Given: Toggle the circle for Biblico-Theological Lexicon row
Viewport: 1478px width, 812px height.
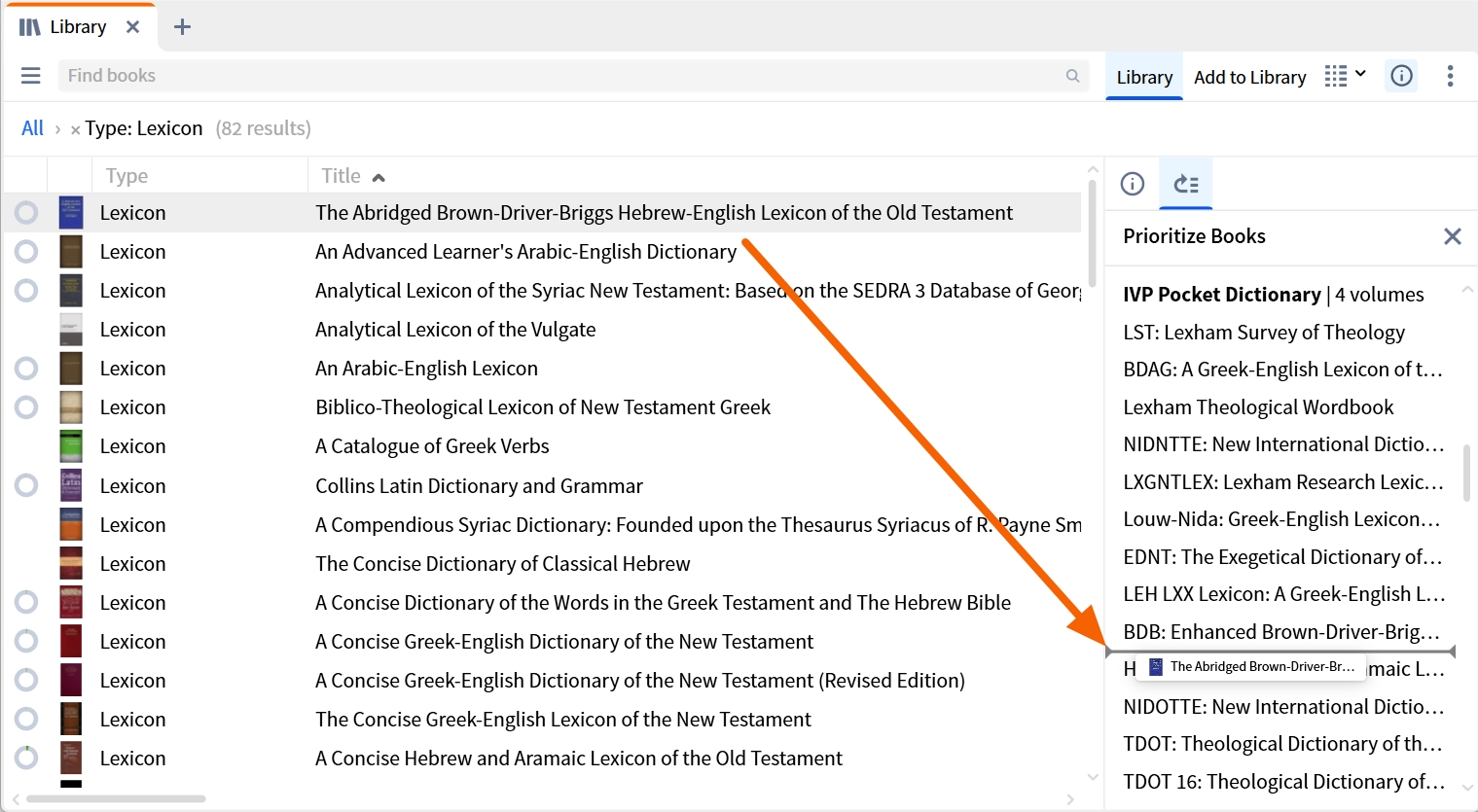Looking at the screenshot, I should [26, 406].
